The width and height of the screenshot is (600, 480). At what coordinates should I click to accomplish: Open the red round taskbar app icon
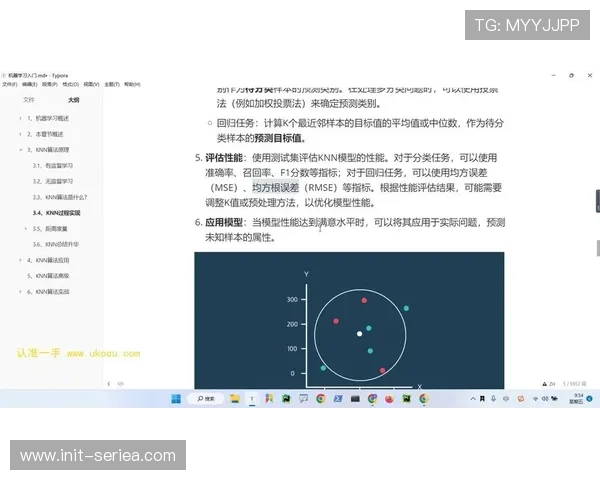[x=390, y=399]
